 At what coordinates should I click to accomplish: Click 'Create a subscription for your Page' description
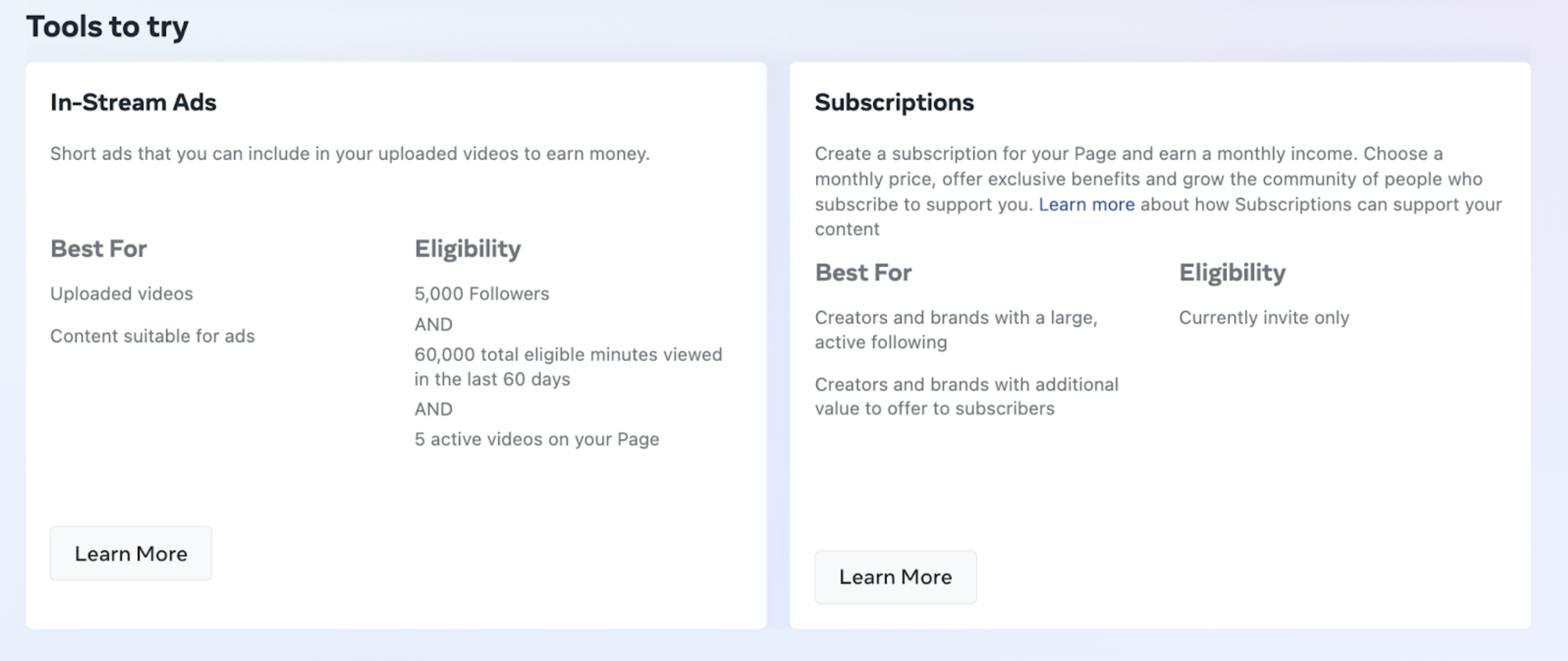pos(1158,191)
